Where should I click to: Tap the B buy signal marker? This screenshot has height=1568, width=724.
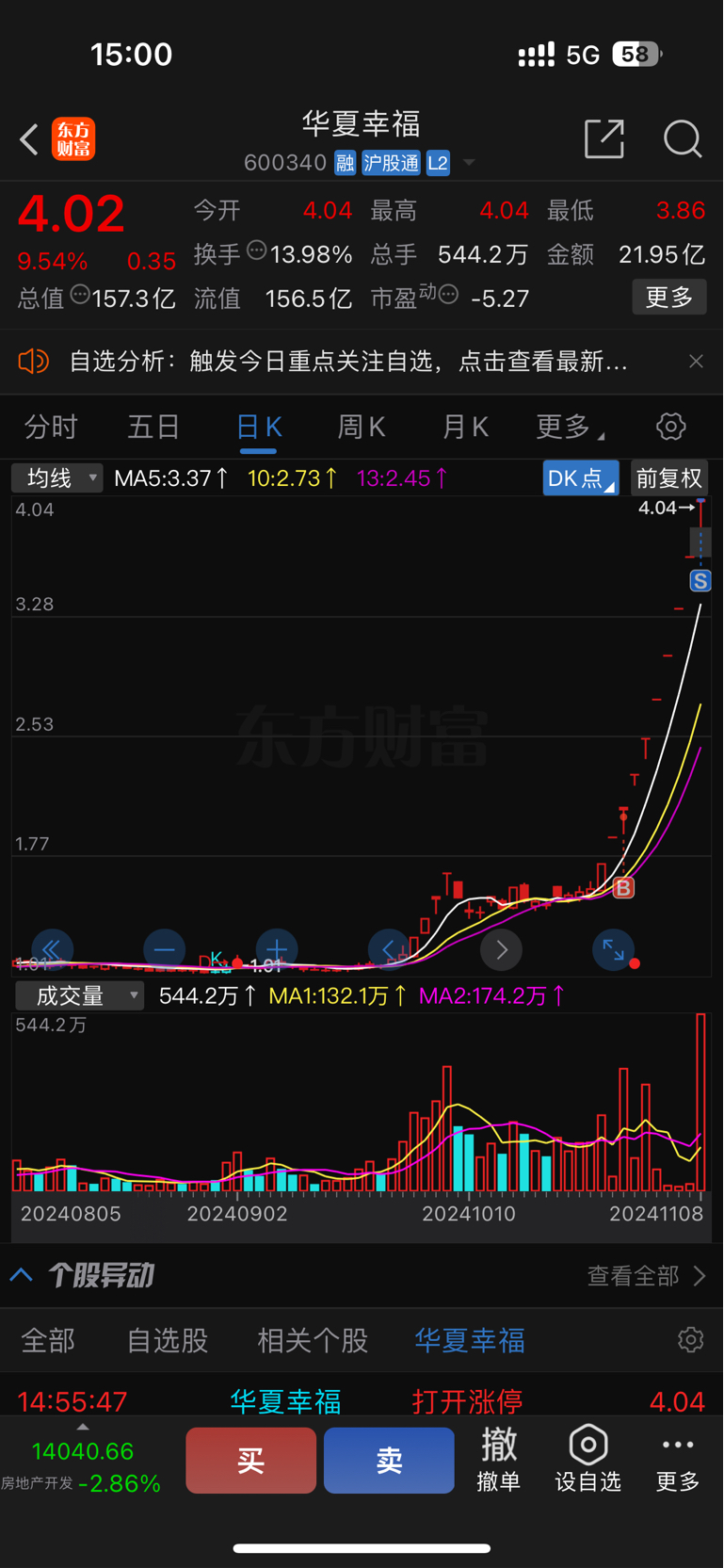tap(623, 887)
